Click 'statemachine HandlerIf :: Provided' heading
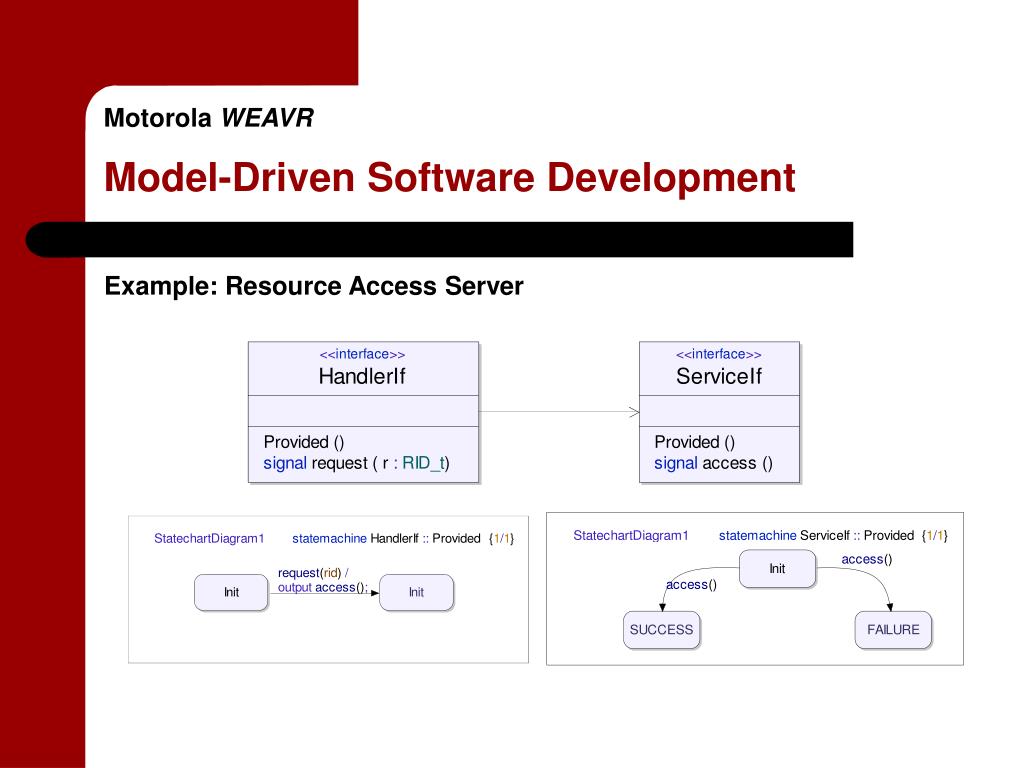Image resolution: width=1024 pixels, height=768 pixels. point(386,538)
